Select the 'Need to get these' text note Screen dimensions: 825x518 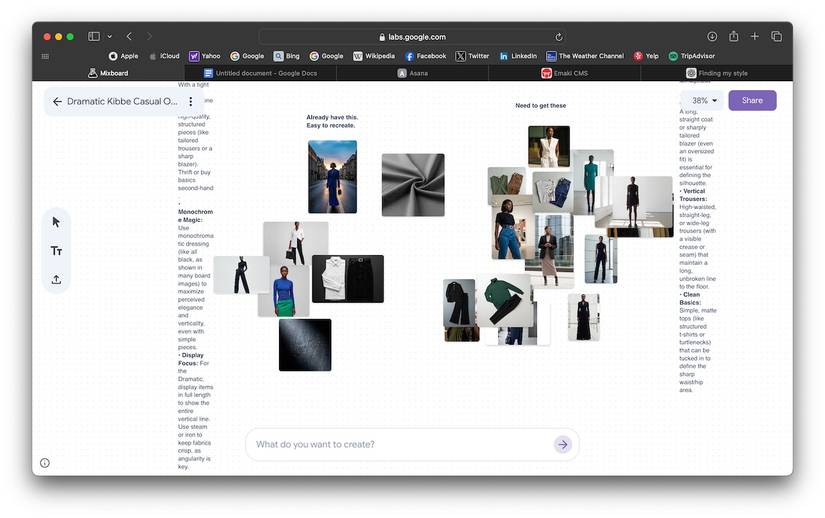click(x=540, y=106)
